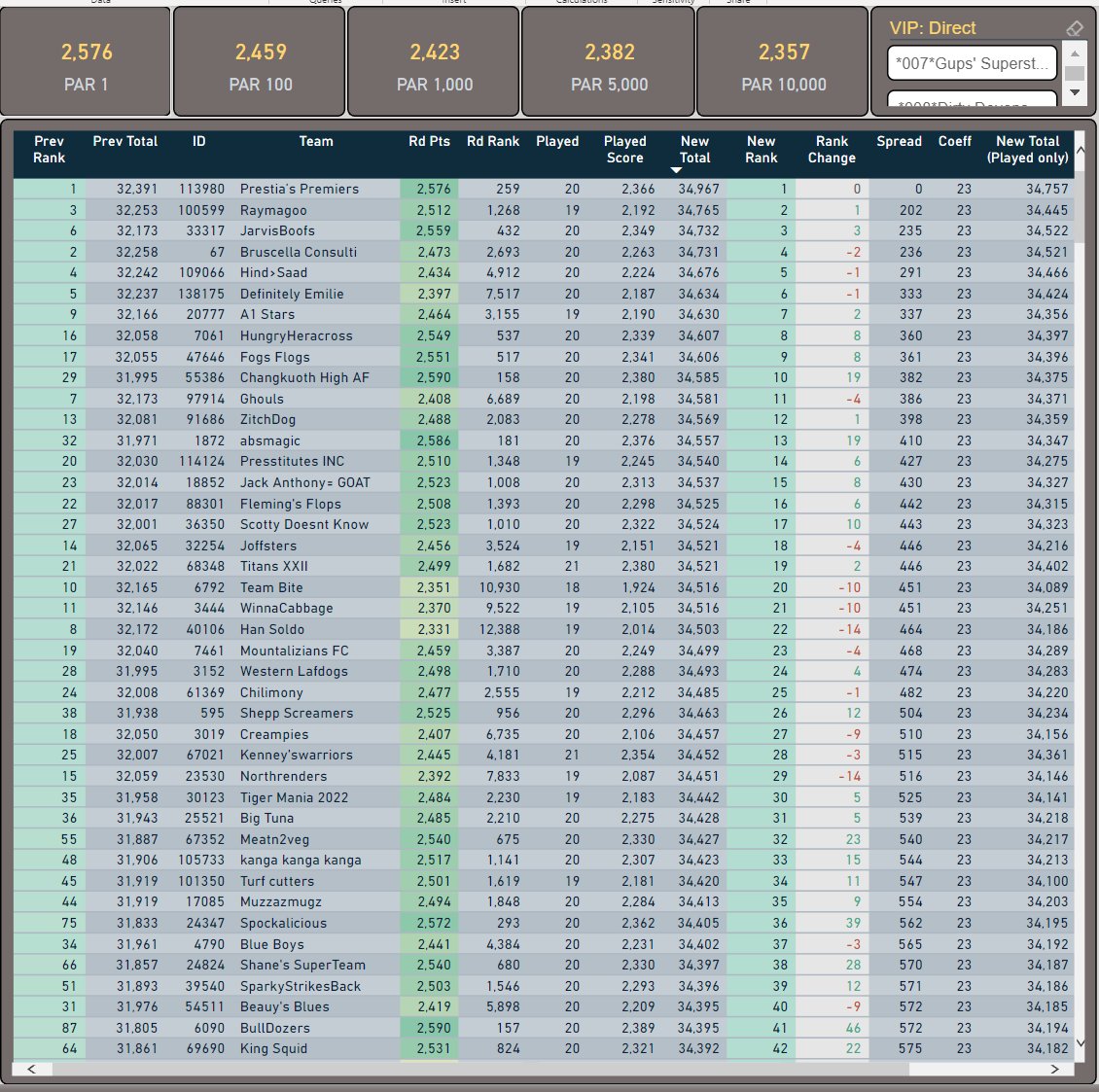The image size is (1099, 1092).
Task: Click the VIP slicer scrollbar thumb
Action: (x=1074, y=73)
